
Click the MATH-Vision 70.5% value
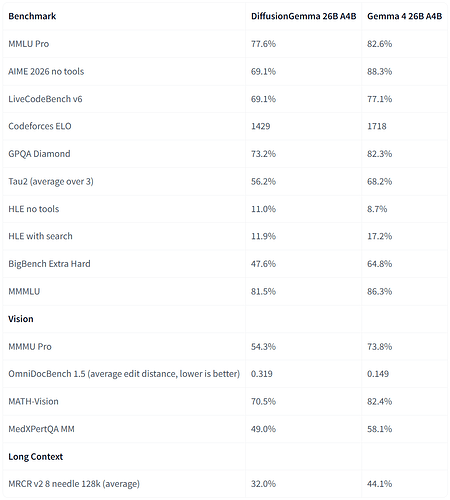click(263, 401)
